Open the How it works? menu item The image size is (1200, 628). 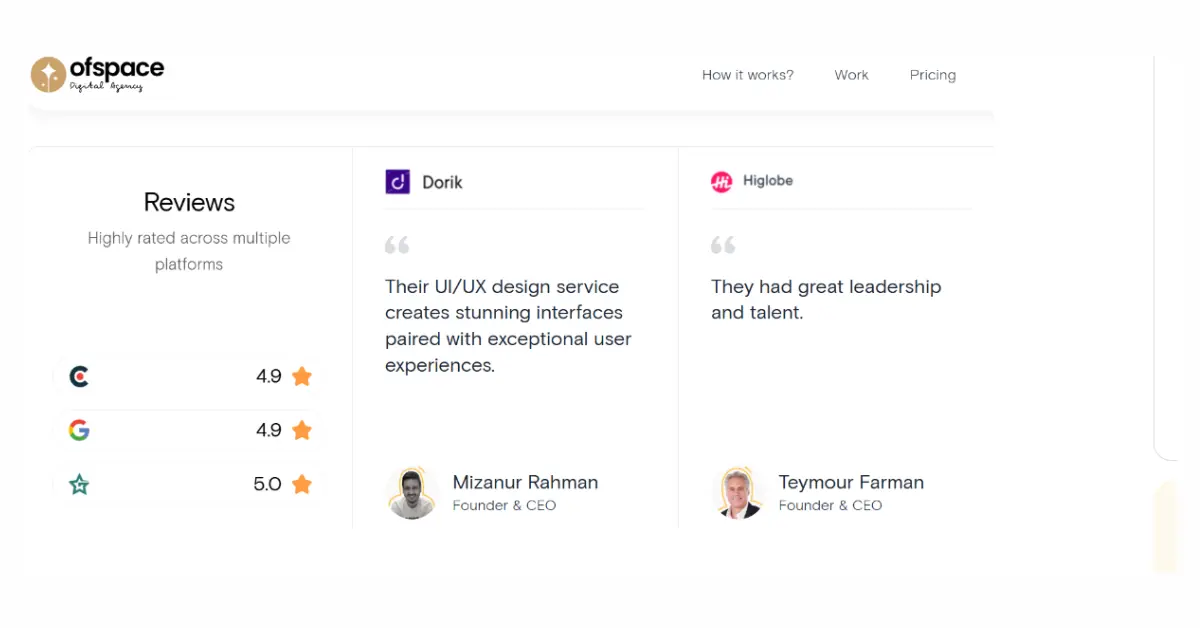coord(747,74)
